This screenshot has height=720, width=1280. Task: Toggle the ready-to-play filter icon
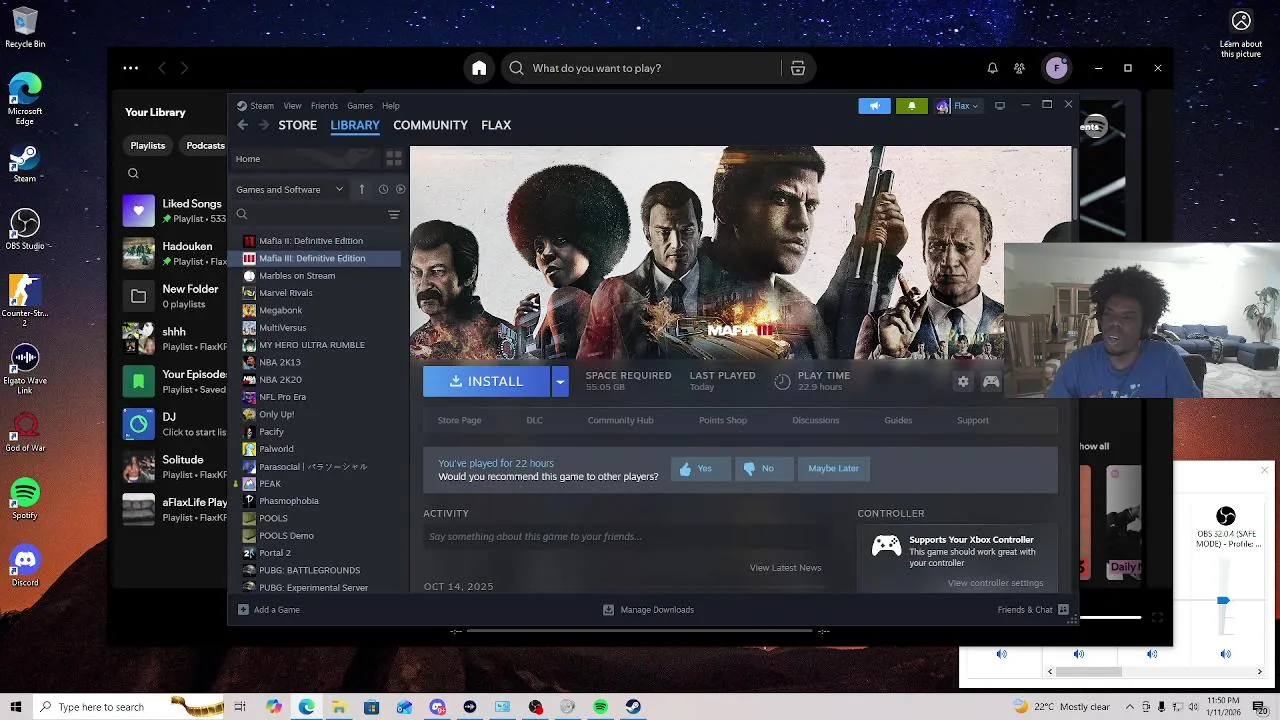point(400,189)
